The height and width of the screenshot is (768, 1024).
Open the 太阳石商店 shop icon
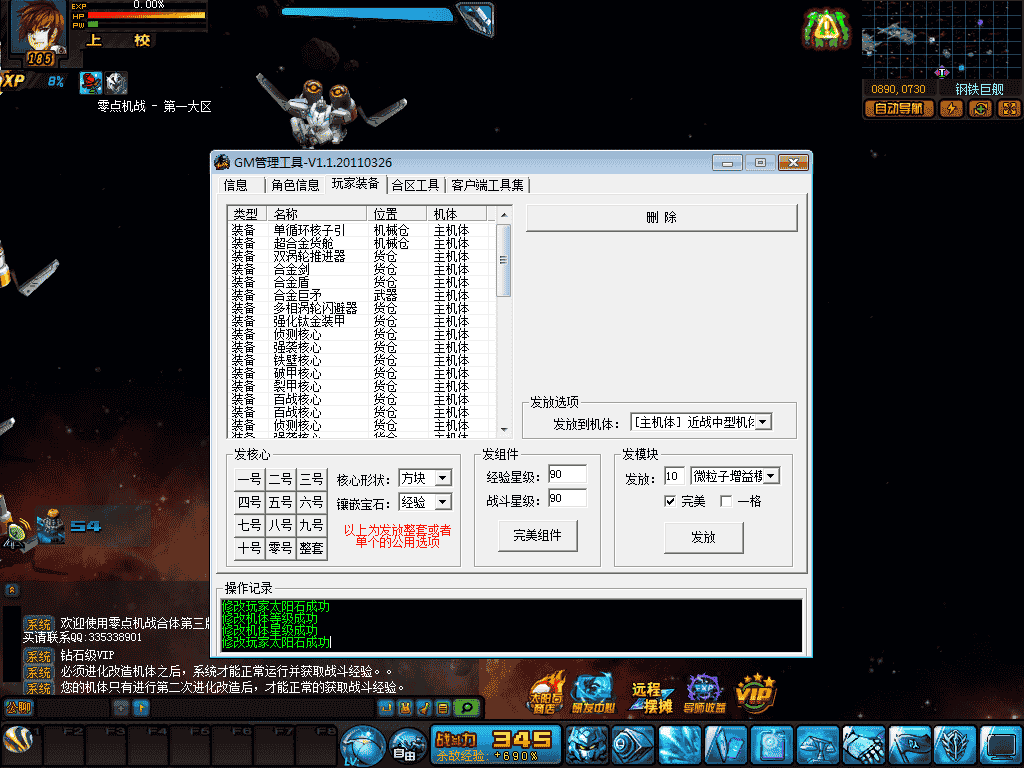click(547, 694)
